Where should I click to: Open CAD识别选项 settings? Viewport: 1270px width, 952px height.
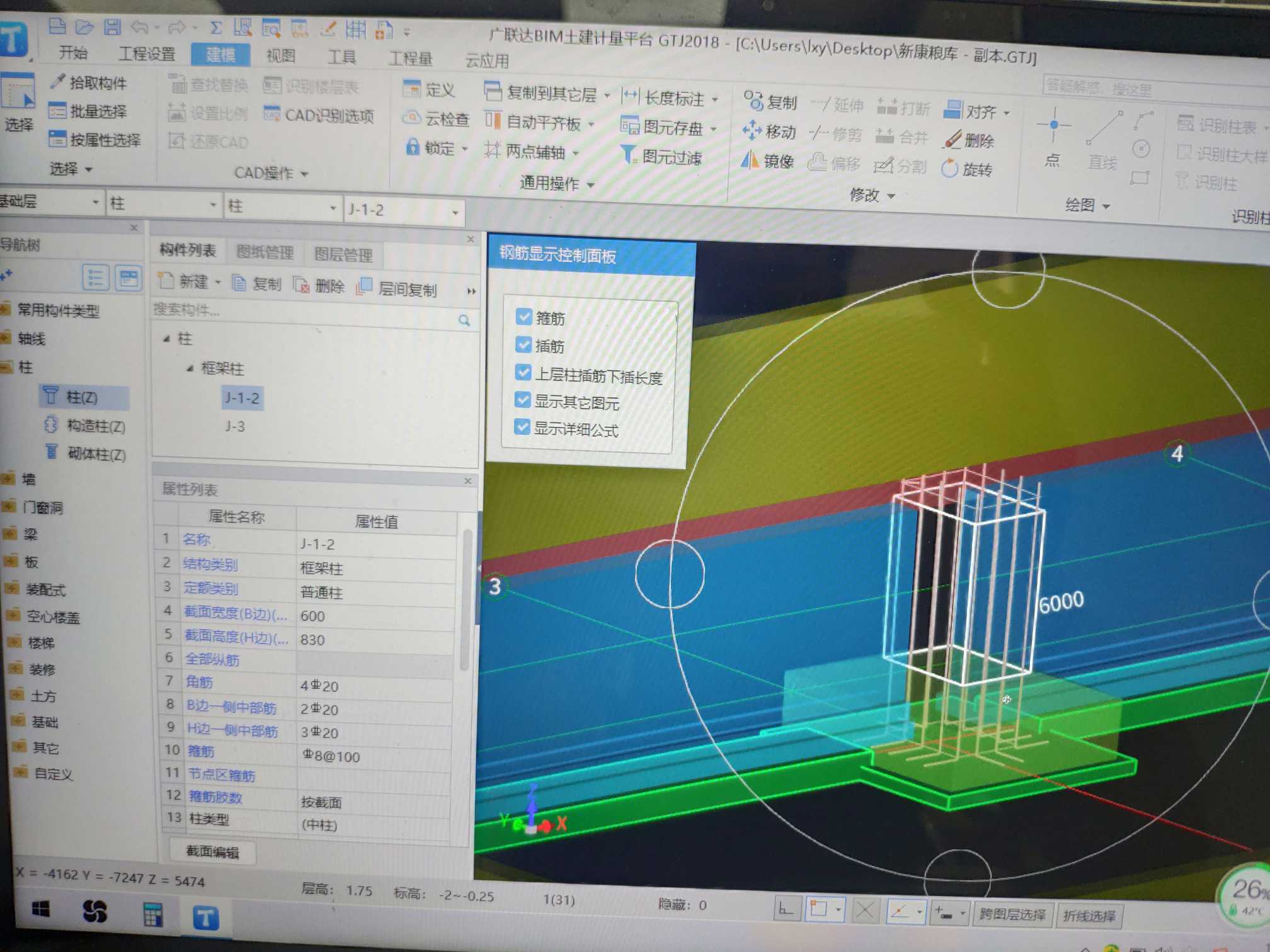[319, 115]
